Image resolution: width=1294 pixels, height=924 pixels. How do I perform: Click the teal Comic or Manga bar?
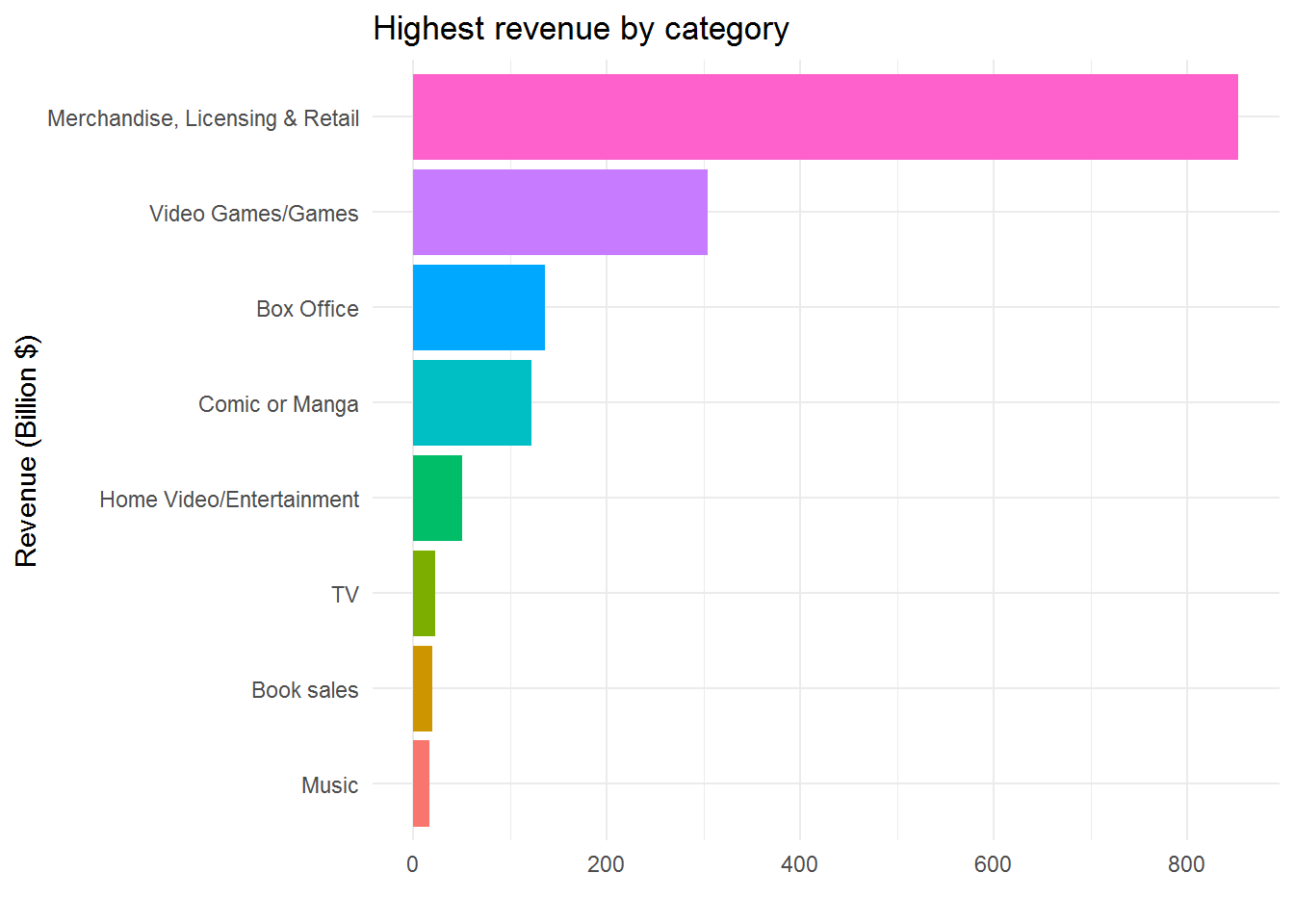472,403
